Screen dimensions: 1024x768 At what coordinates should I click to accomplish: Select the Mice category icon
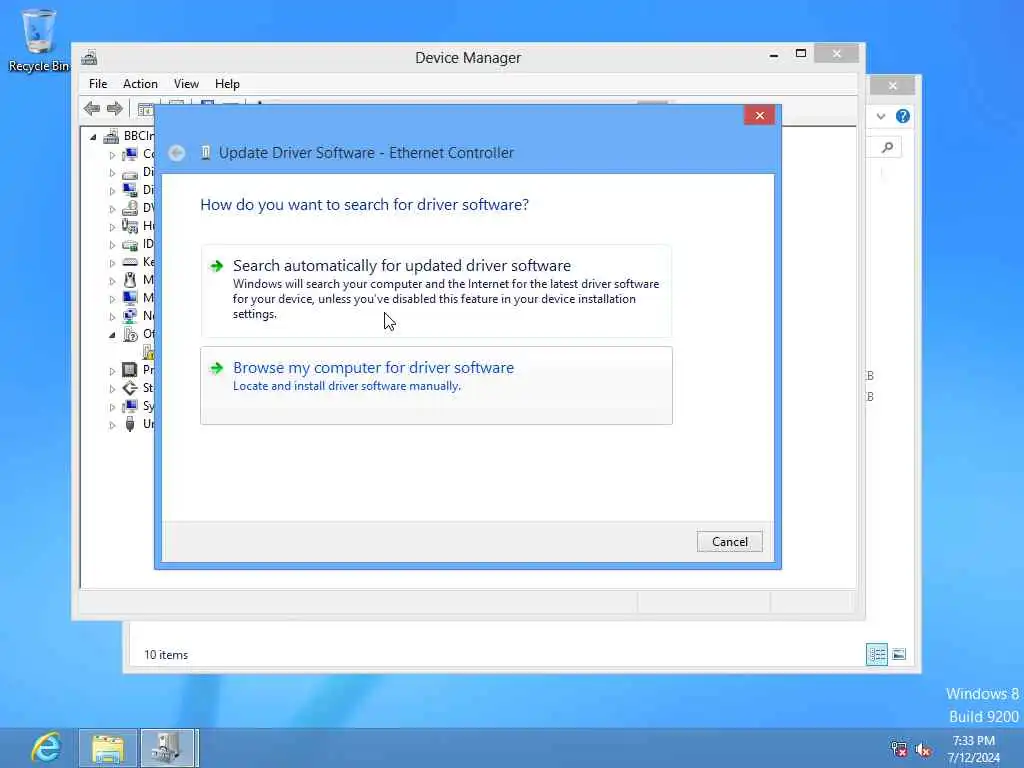(130, 280)
